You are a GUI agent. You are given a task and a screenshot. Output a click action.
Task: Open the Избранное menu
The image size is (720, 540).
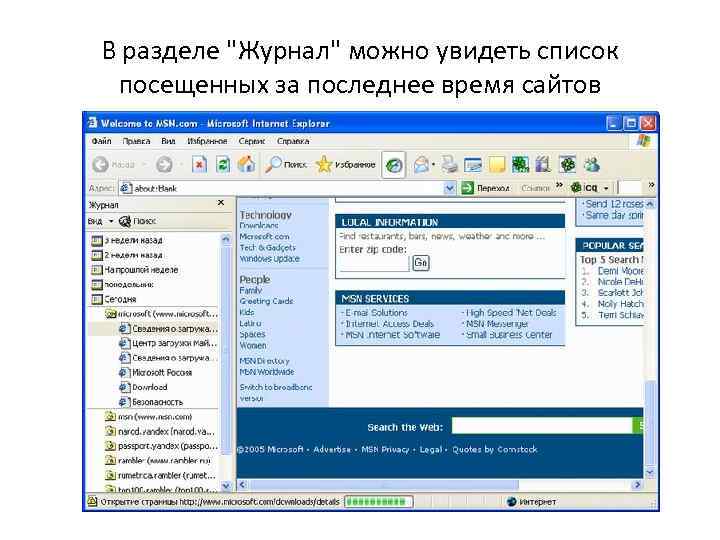[207, 141]
